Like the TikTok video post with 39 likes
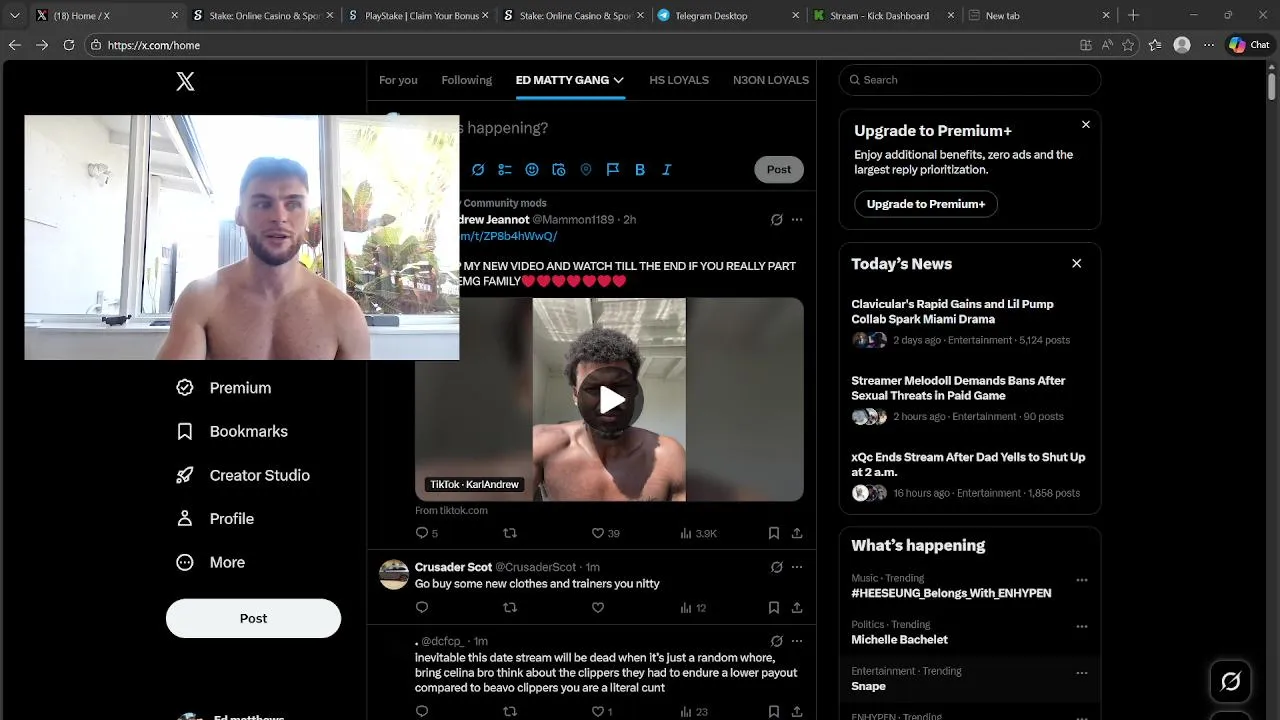Image resolution: width=1280 pixels, height=720 pixels. click(x=598, y=533)
